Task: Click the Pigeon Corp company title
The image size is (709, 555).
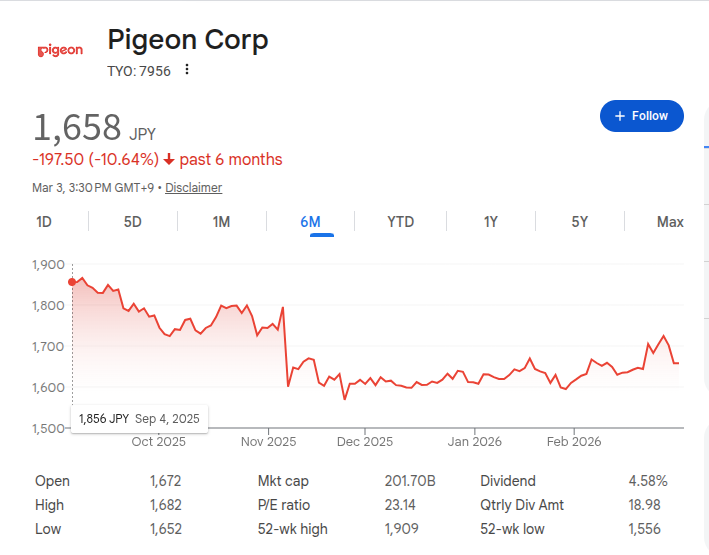Action: [188, 40]
